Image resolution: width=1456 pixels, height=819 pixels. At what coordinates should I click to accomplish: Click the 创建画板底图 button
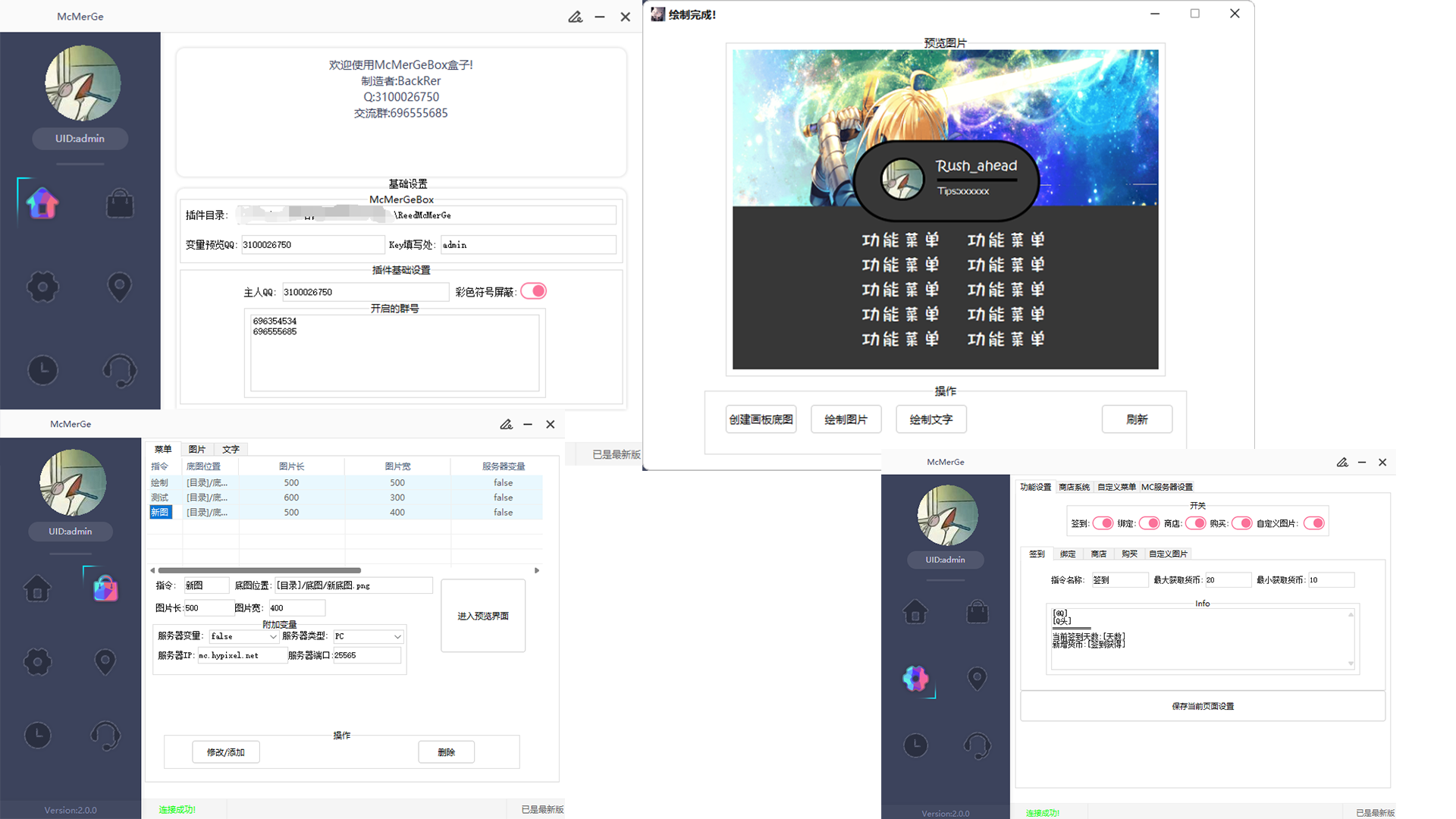pyautogui.click(x=761, y=419)
